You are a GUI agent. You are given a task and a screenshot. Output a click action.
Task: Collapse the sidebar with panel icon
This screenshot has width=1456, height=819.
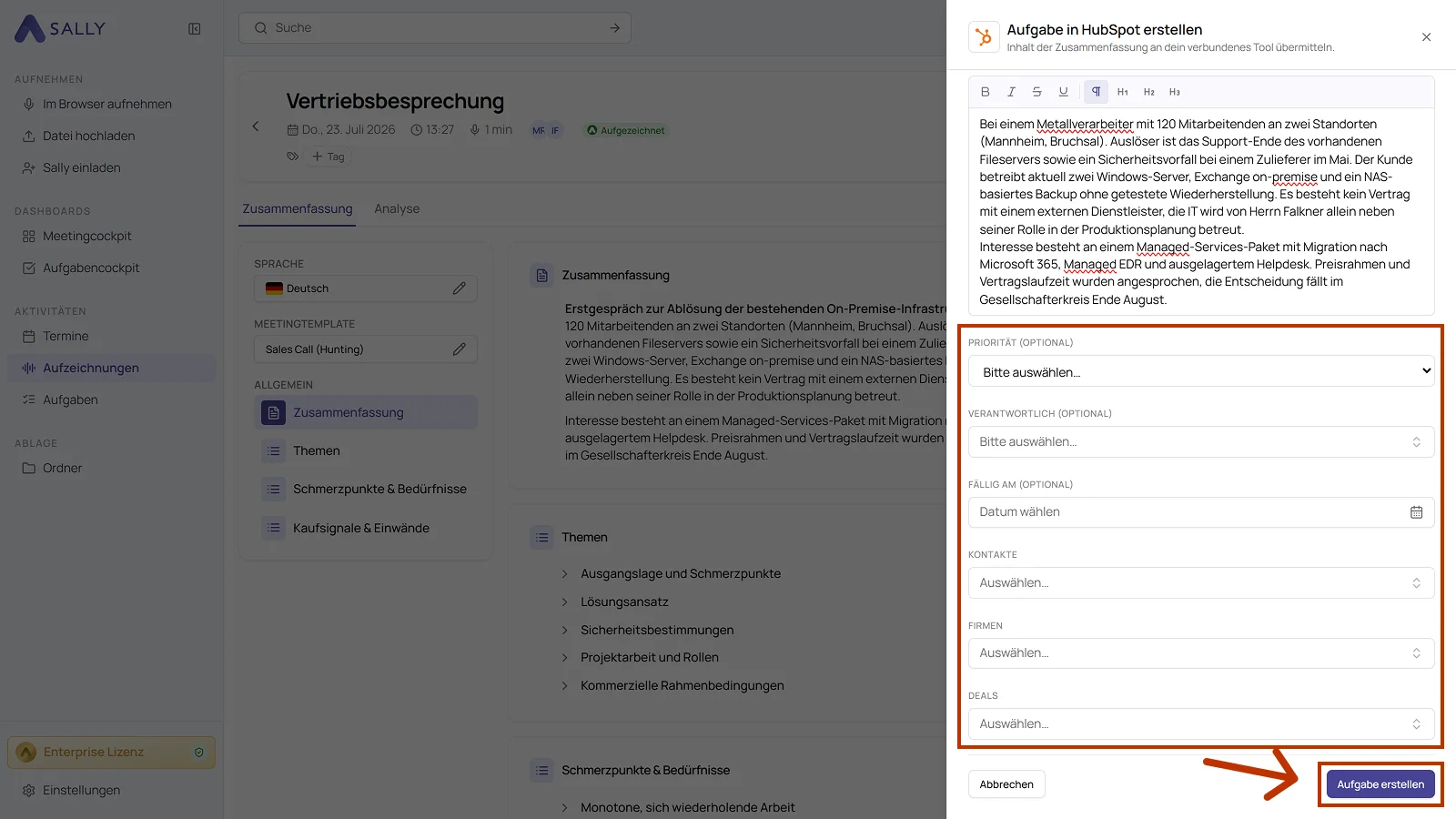click(195, 28)
